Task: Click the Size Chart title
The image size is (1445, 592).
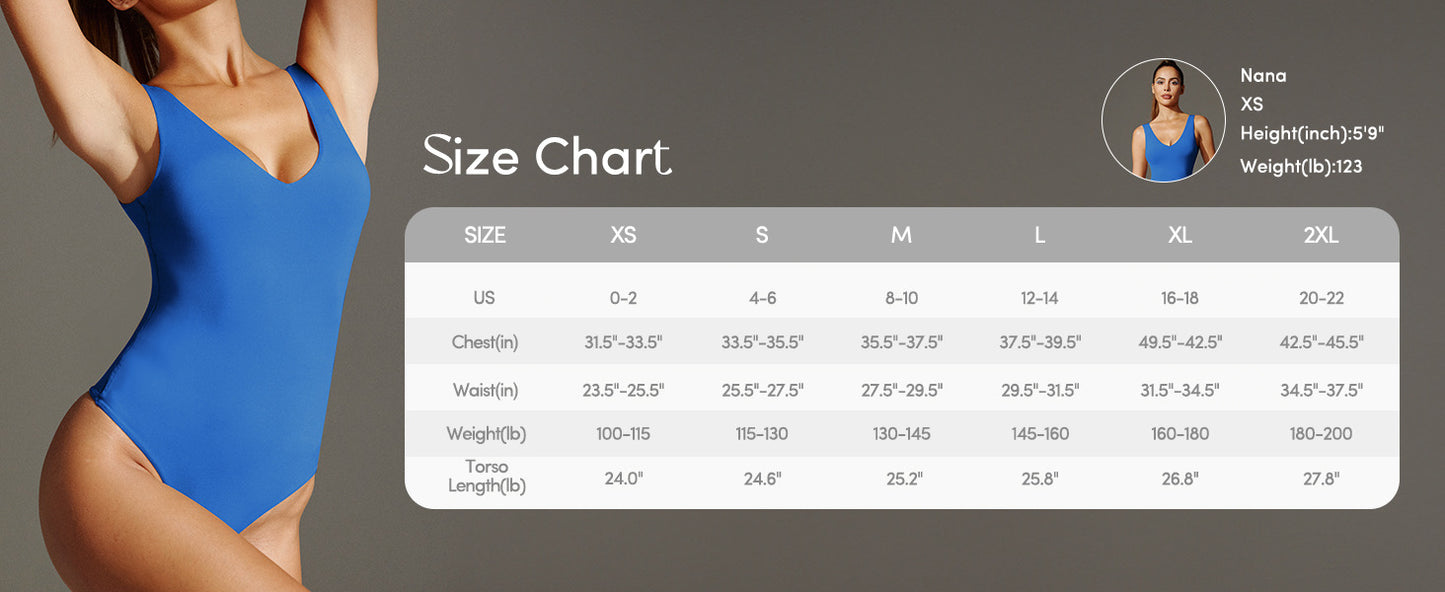Action: (x=547, y=157)
